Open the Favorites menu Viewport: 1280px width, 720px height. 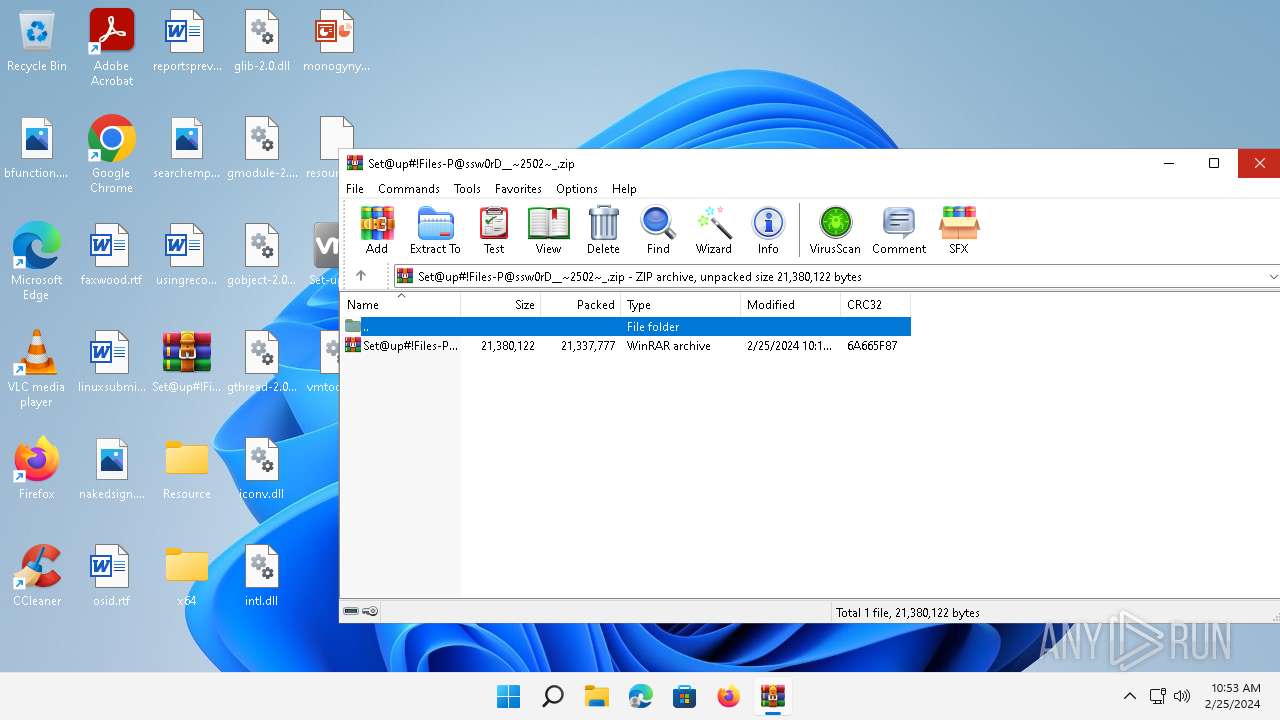point(518,189)
